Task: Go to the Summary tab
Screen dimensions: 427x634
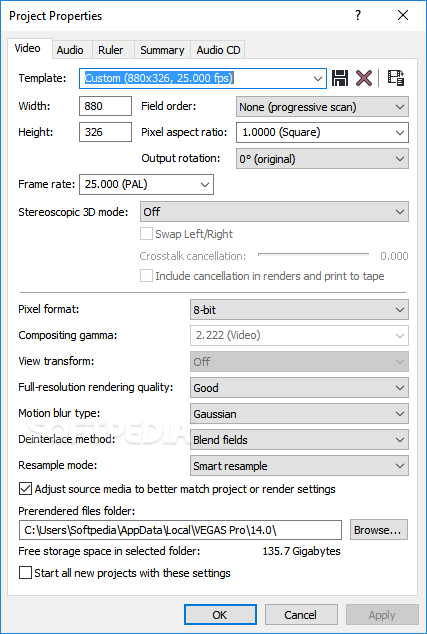Action: [162, 50]
